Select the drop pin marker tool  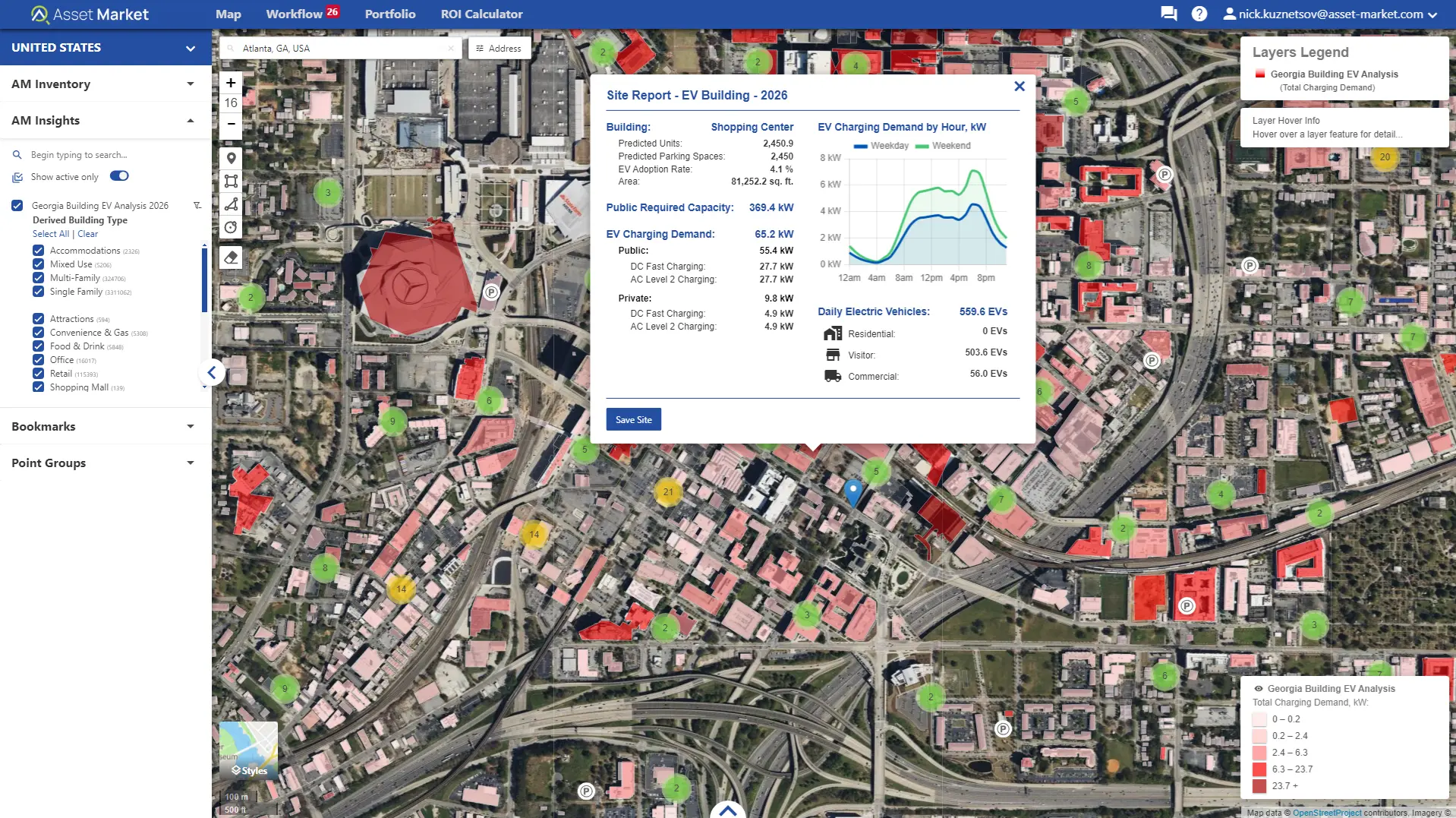click(232, 158)
